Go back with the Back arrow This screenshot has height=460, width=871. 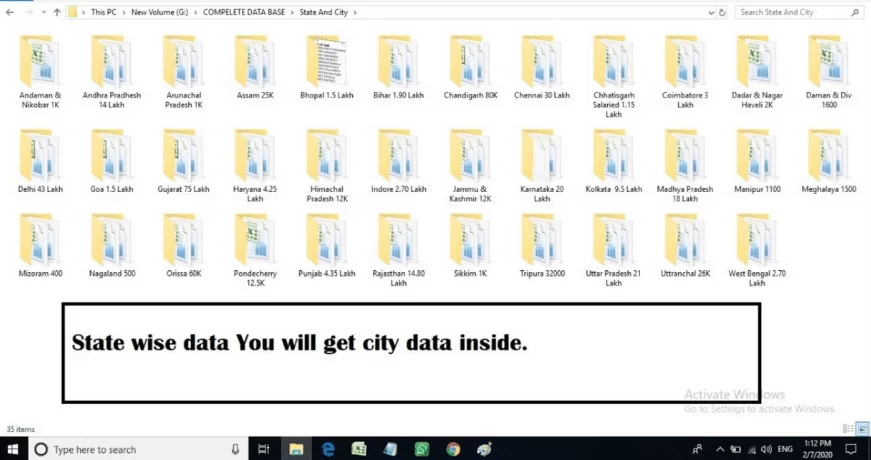(x=9, y=12)
